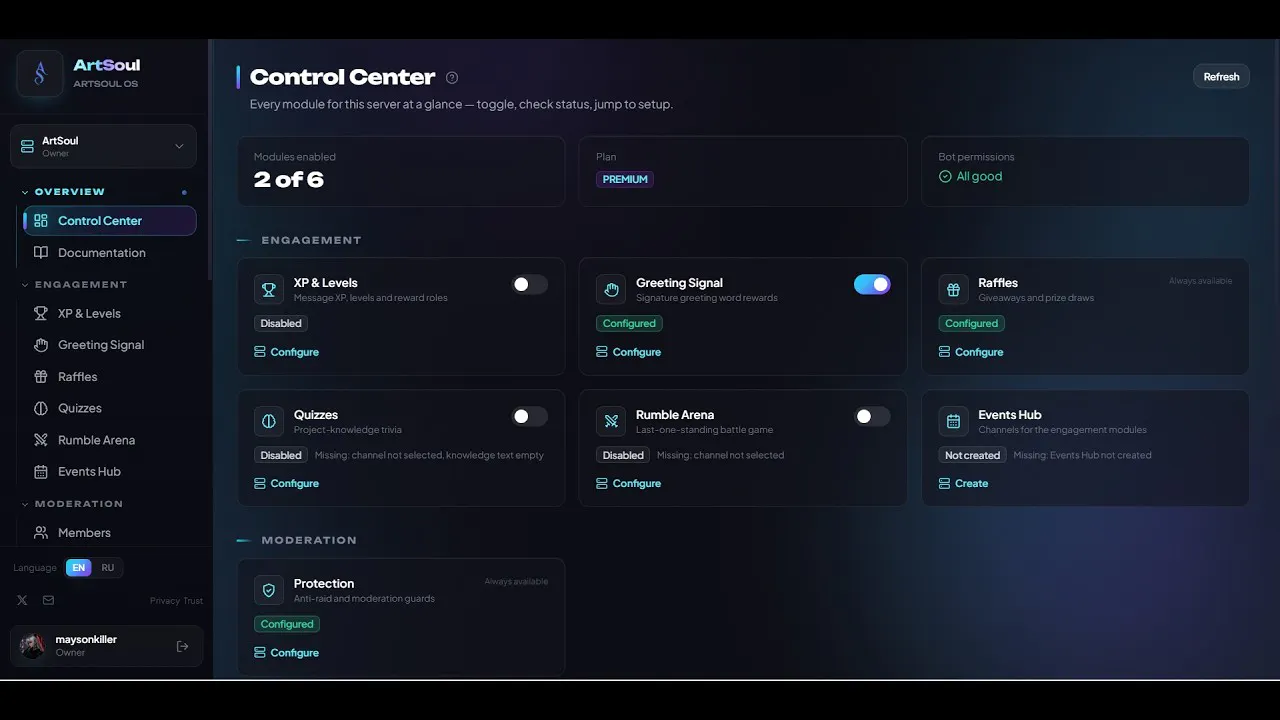Click the logout icon next to maysonkiller

coord(182,646)
